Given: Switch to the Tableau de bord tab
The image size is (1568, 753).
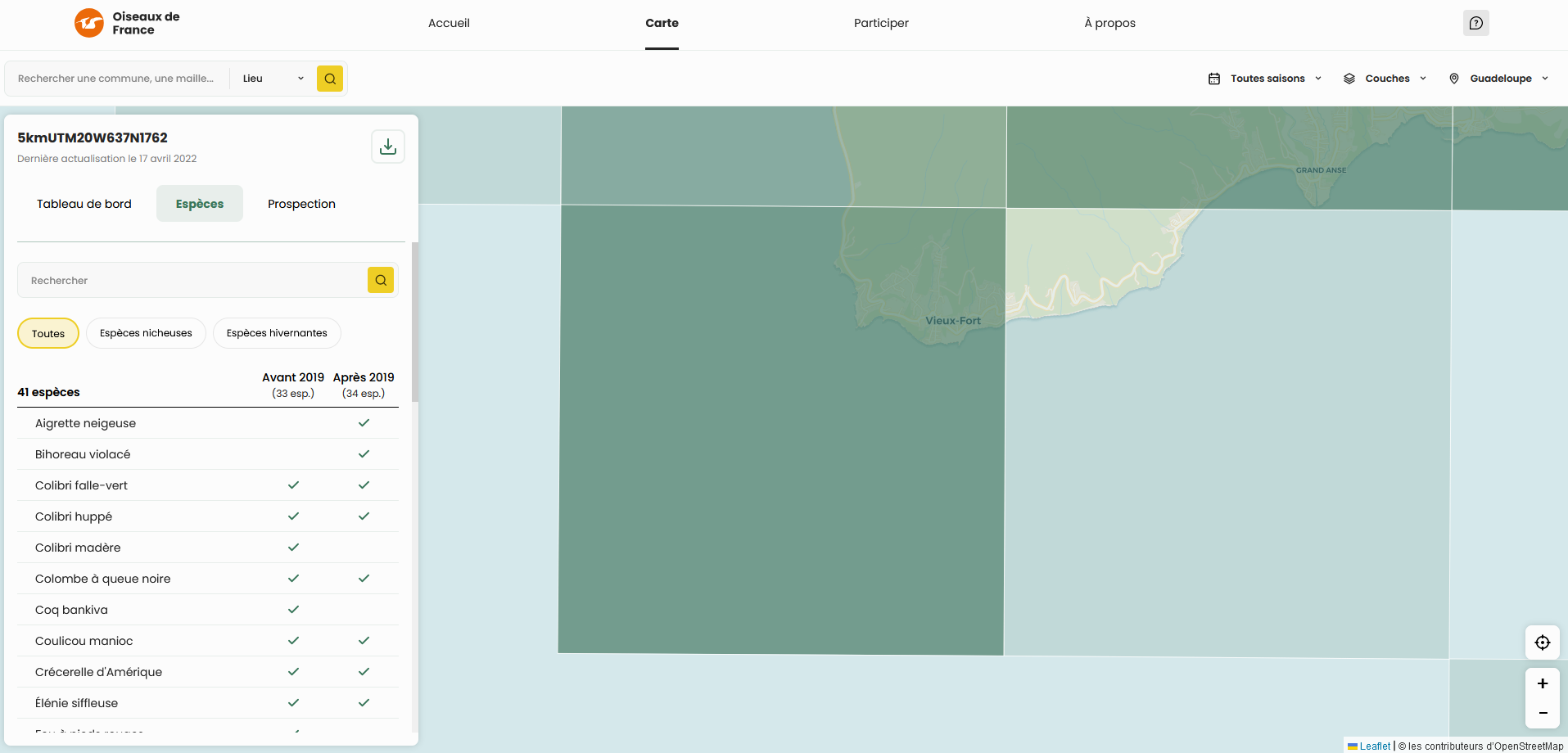Looking at the screenshot, I should click(x=84, y=204).
